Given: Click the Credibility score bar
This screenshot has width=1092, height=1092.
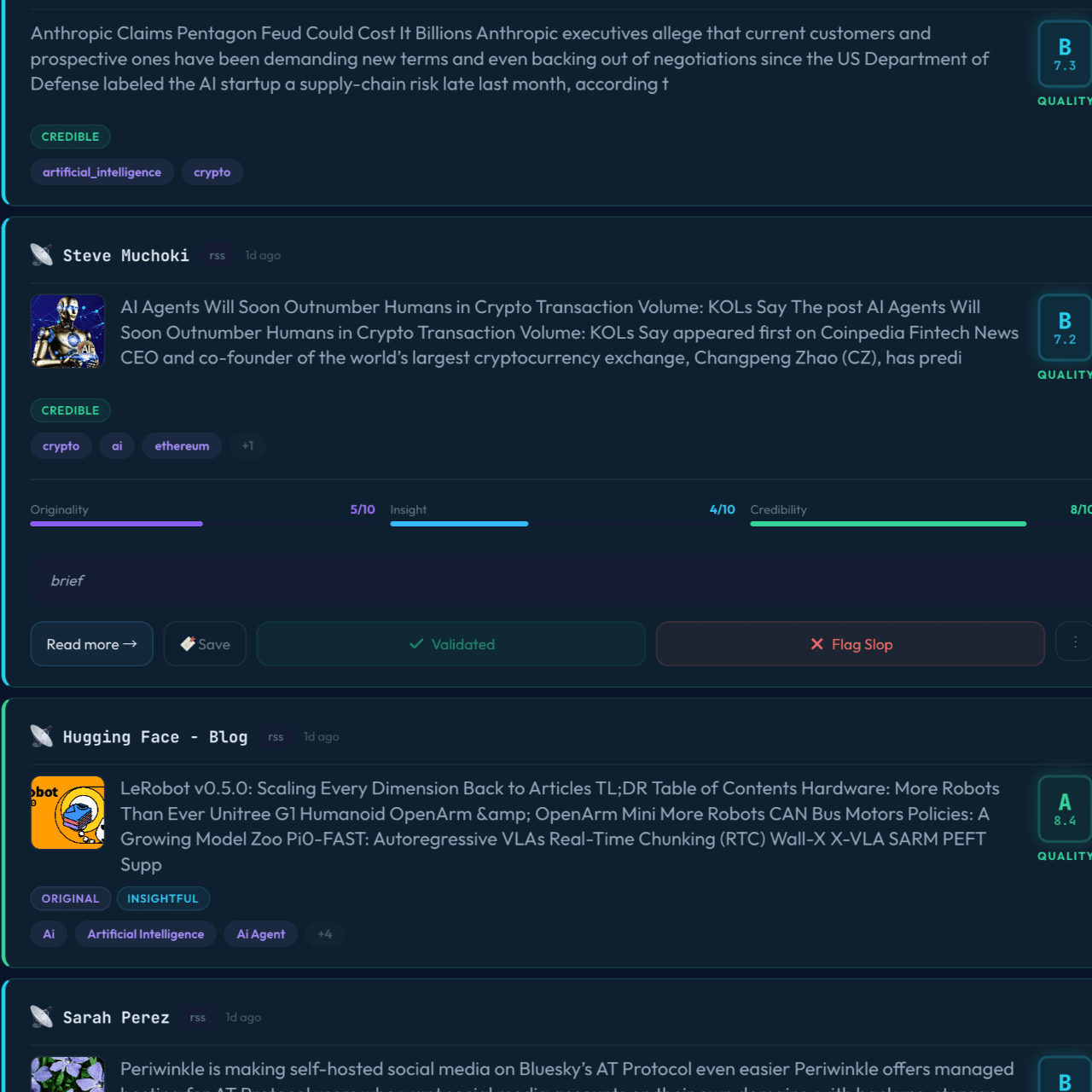Looking at the screenshot, I should (888, 524).
